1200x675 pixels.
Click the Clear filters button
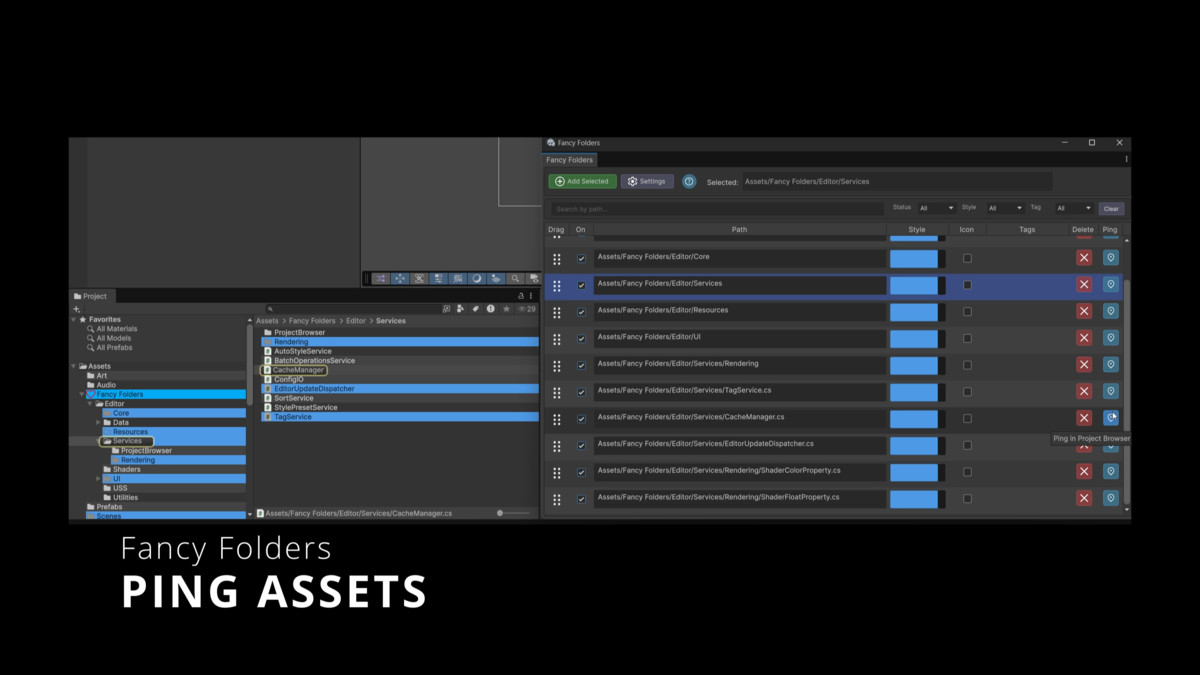click(x=1111, y=209)
